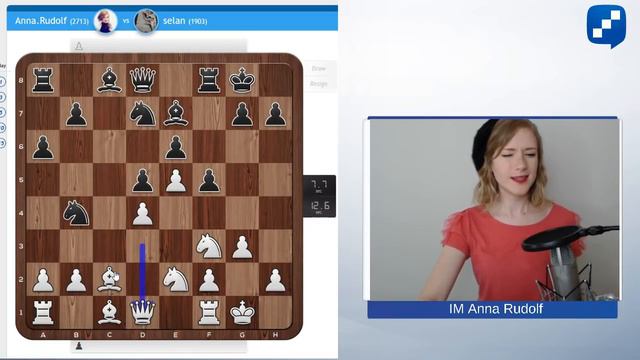Click Anna.Rudolf's avatar picture
The image size is (640, 360).
[106, 21]
